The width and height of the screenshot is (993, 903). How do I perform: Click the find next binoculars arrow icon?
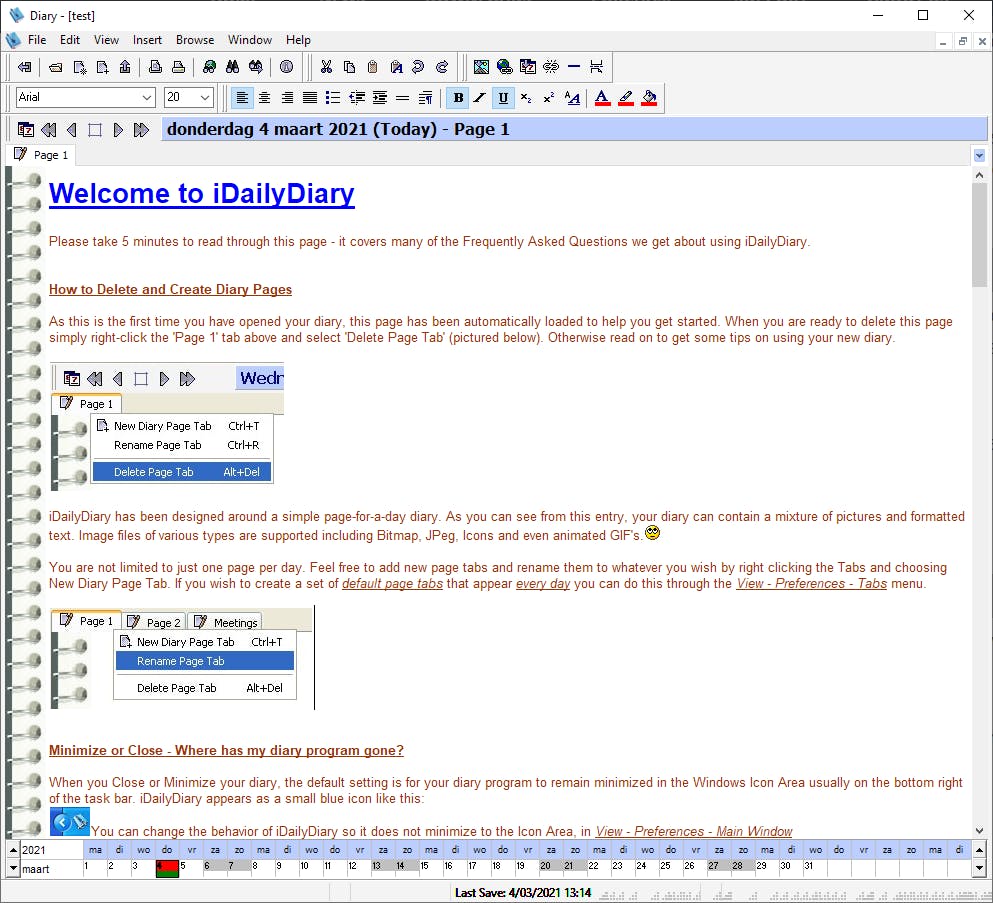pos(256,66)
